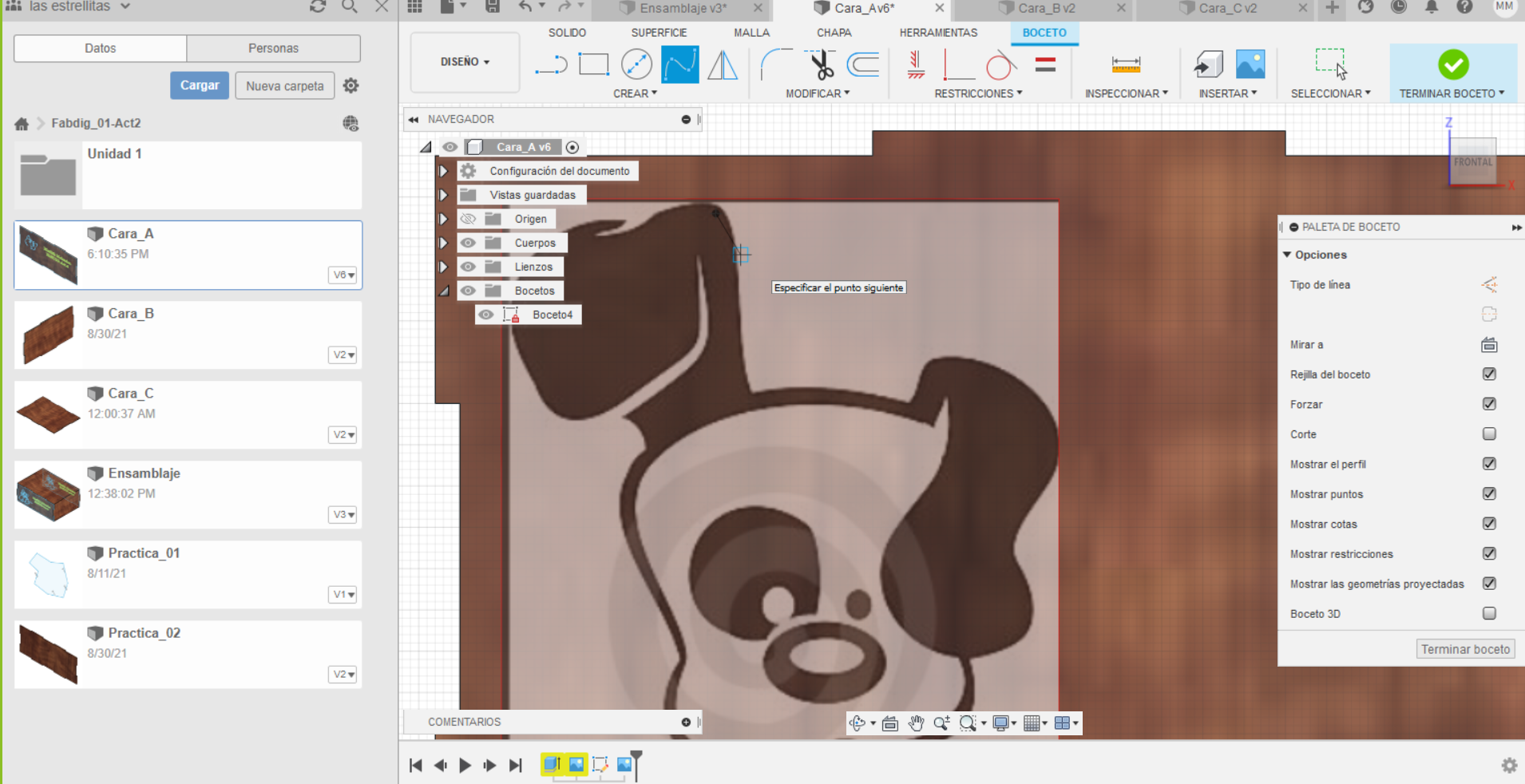Switch to the HERRAMIENTAS tab

pos(938,33)
